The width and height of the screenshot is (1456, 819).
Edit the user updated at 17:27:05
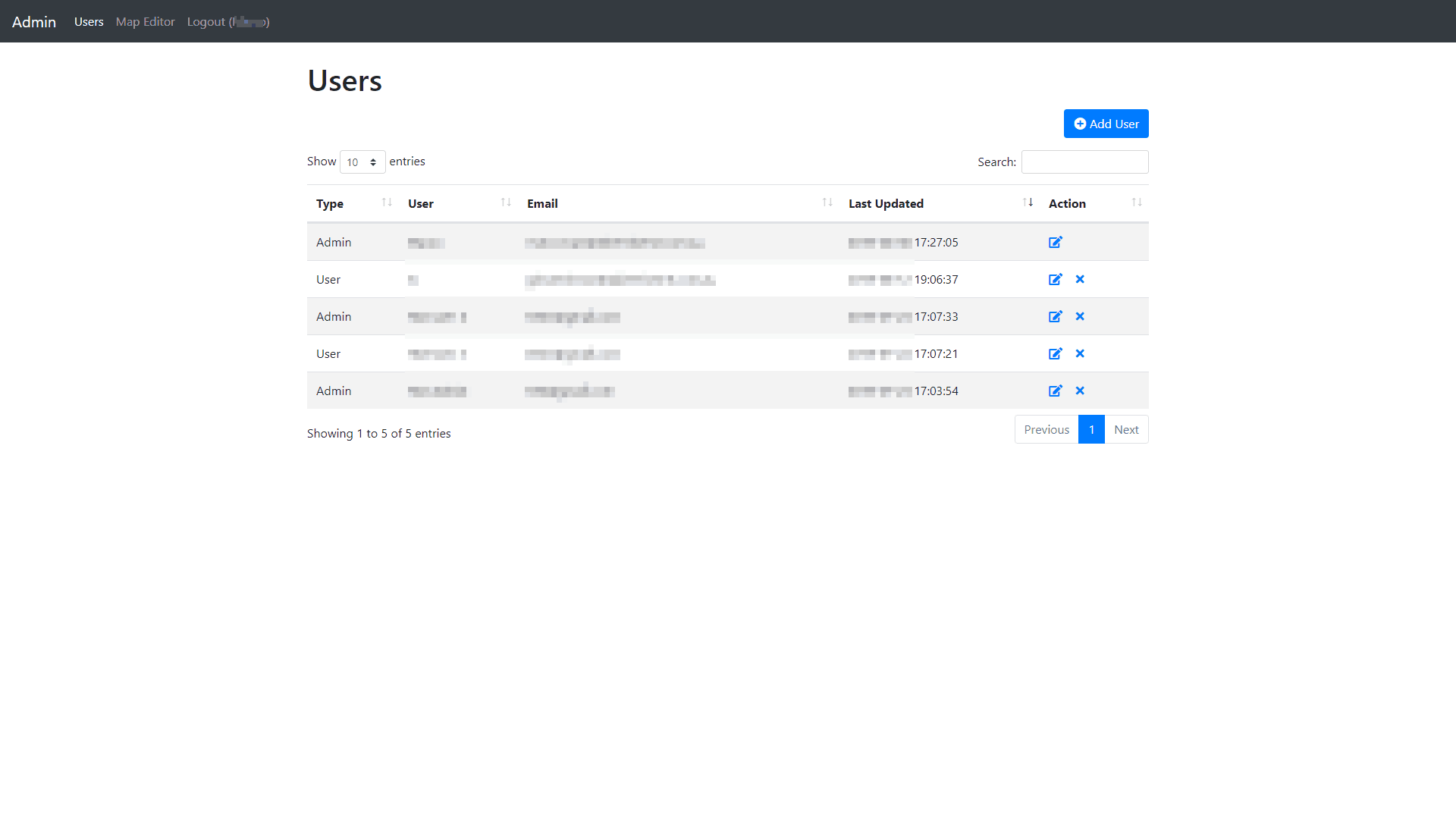click(1055, 243)
